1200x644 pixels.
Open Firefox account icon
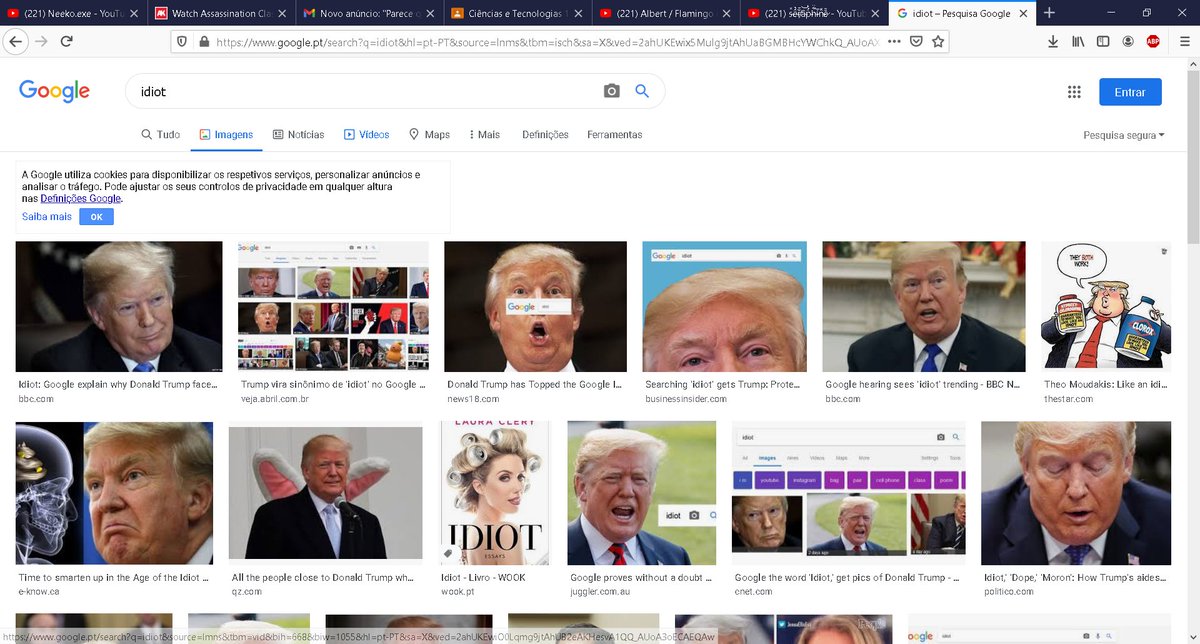coord(1128,42)
